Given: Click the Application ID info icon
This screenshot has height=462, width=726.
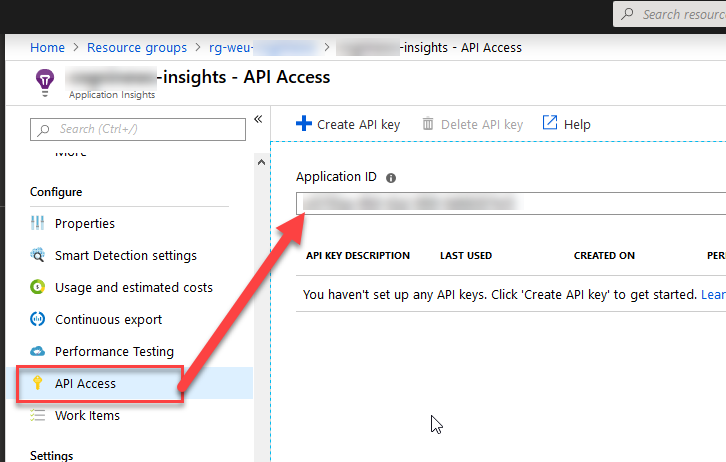Looking at the screenshot, I should 391,177.
